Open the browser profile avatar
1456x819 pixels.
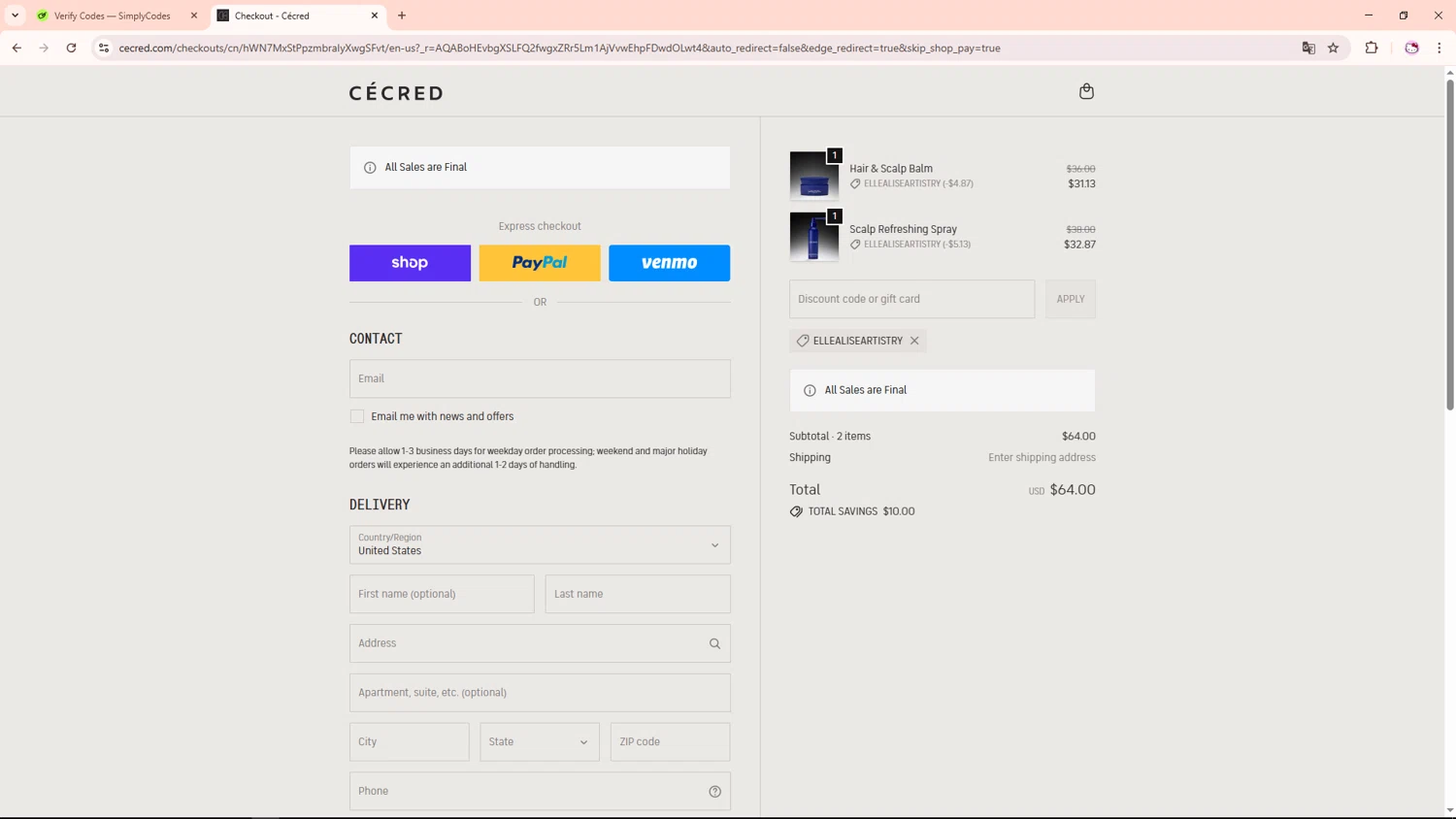[1411, 48]
